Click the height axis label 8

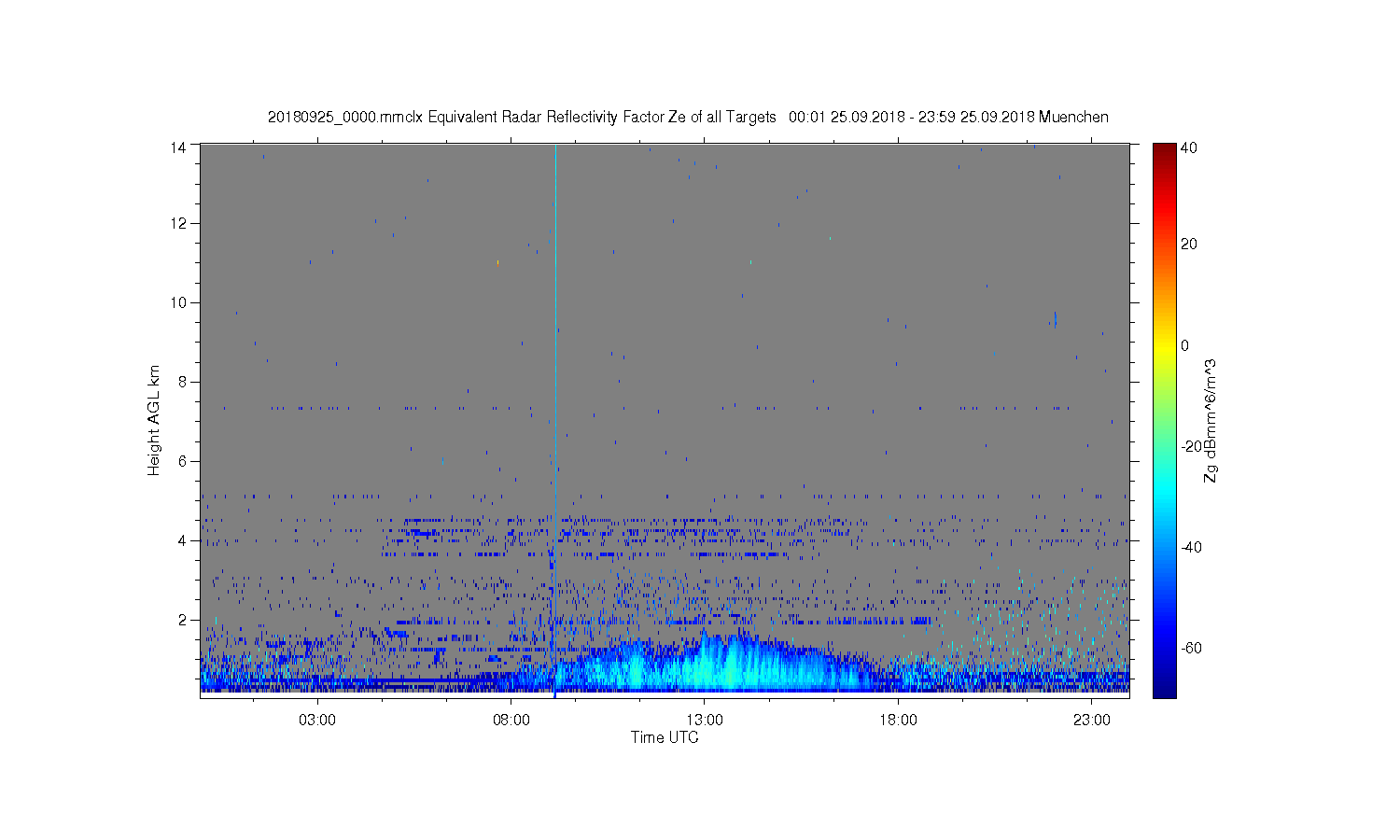pyautogui.click(x=182, y=382)
